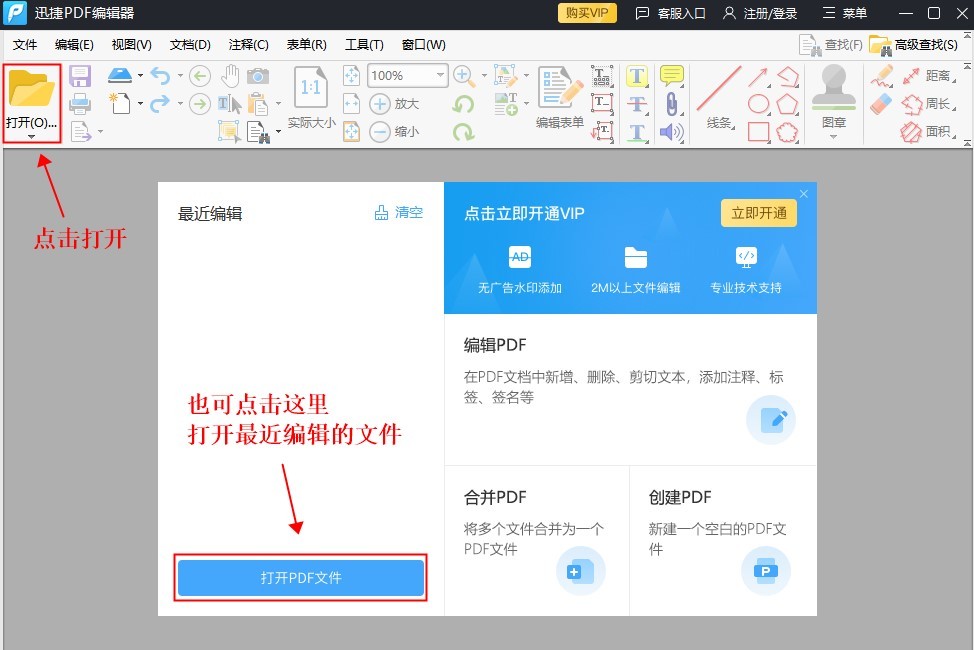The height and width of the screenshot is (650, 974).
Task: Select the 距离 distance measurement tool
Action: coord(929,76)
